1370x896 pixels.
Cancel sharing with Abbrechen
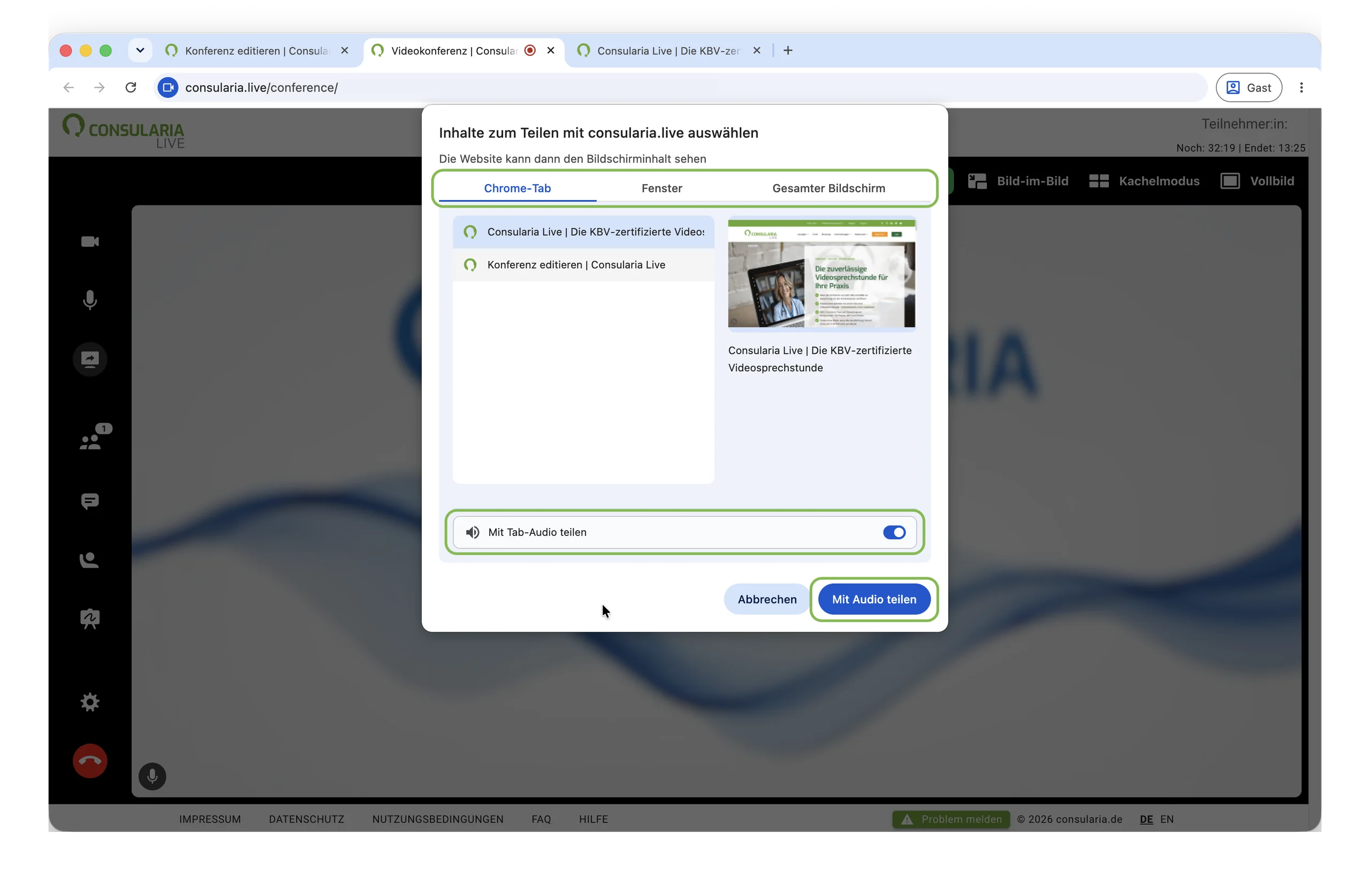(x=767, y=599)
